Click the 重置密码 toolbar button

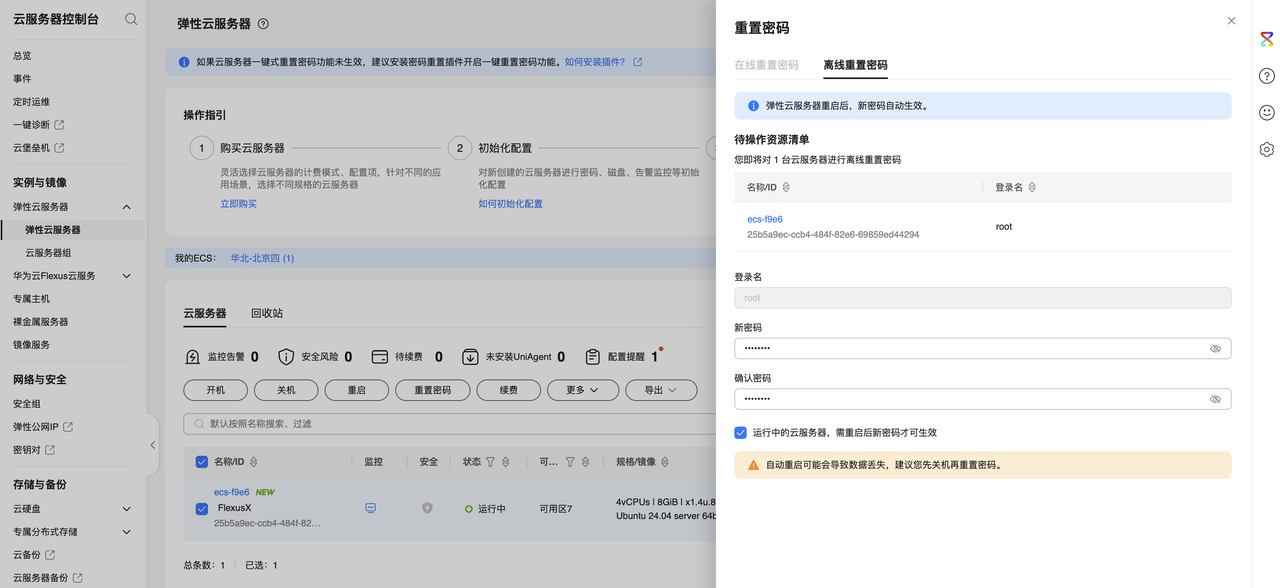click(433, 390)
